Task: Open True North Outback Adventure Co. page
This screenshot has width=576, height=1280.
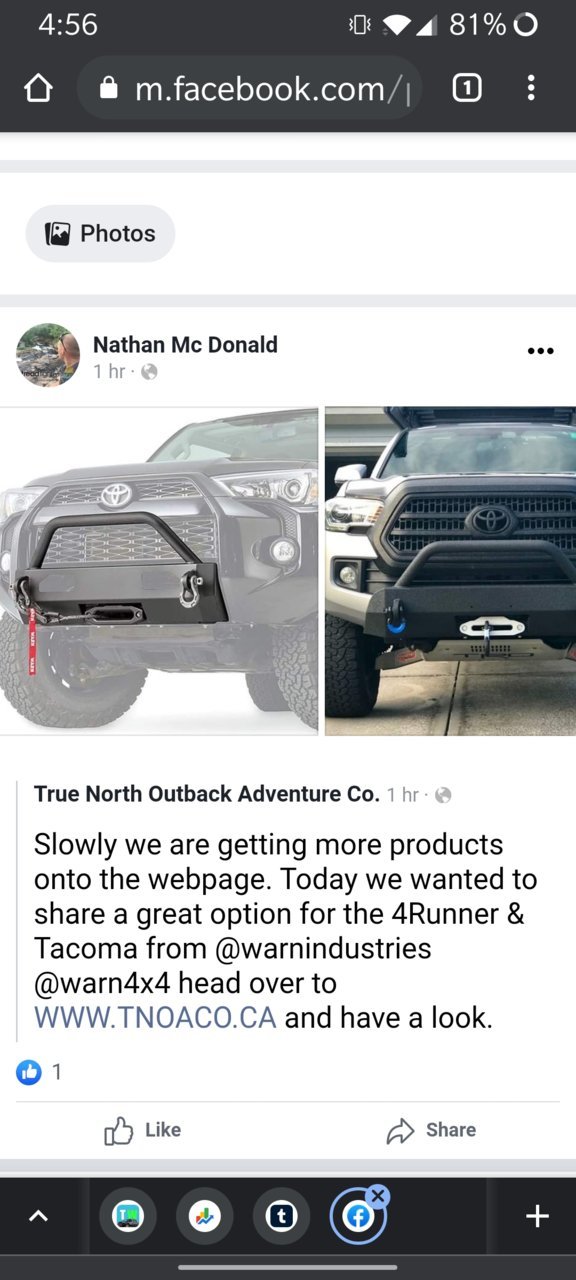Action: [x=207, y=794]
